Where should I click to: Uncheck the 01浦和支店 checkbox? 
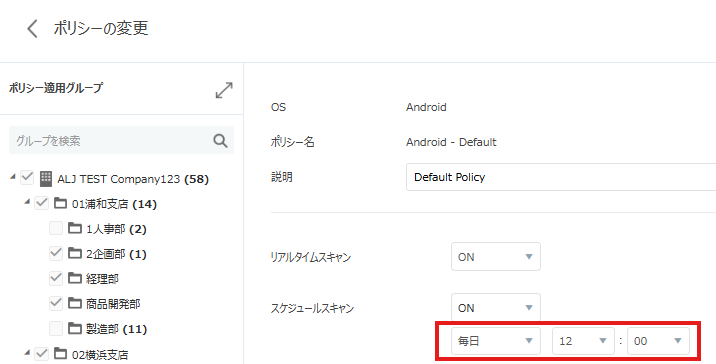pos(42,202)
